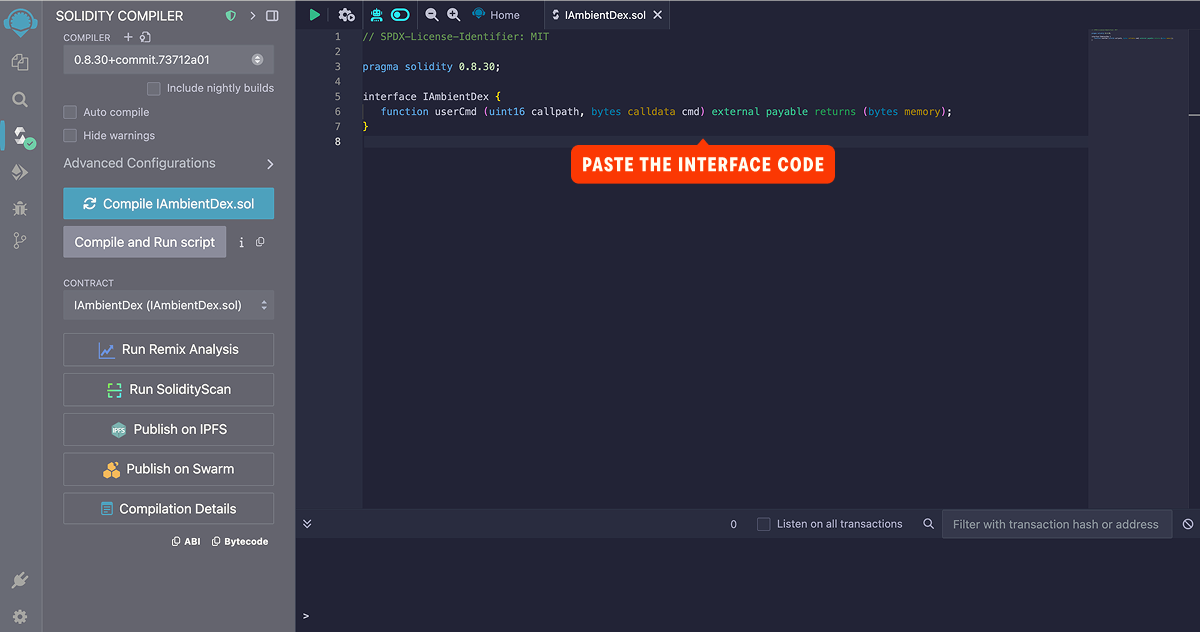Click Compile IAmbientDex.sol button
This screenshot has height=632, width=1200.
tap(168, 203)
